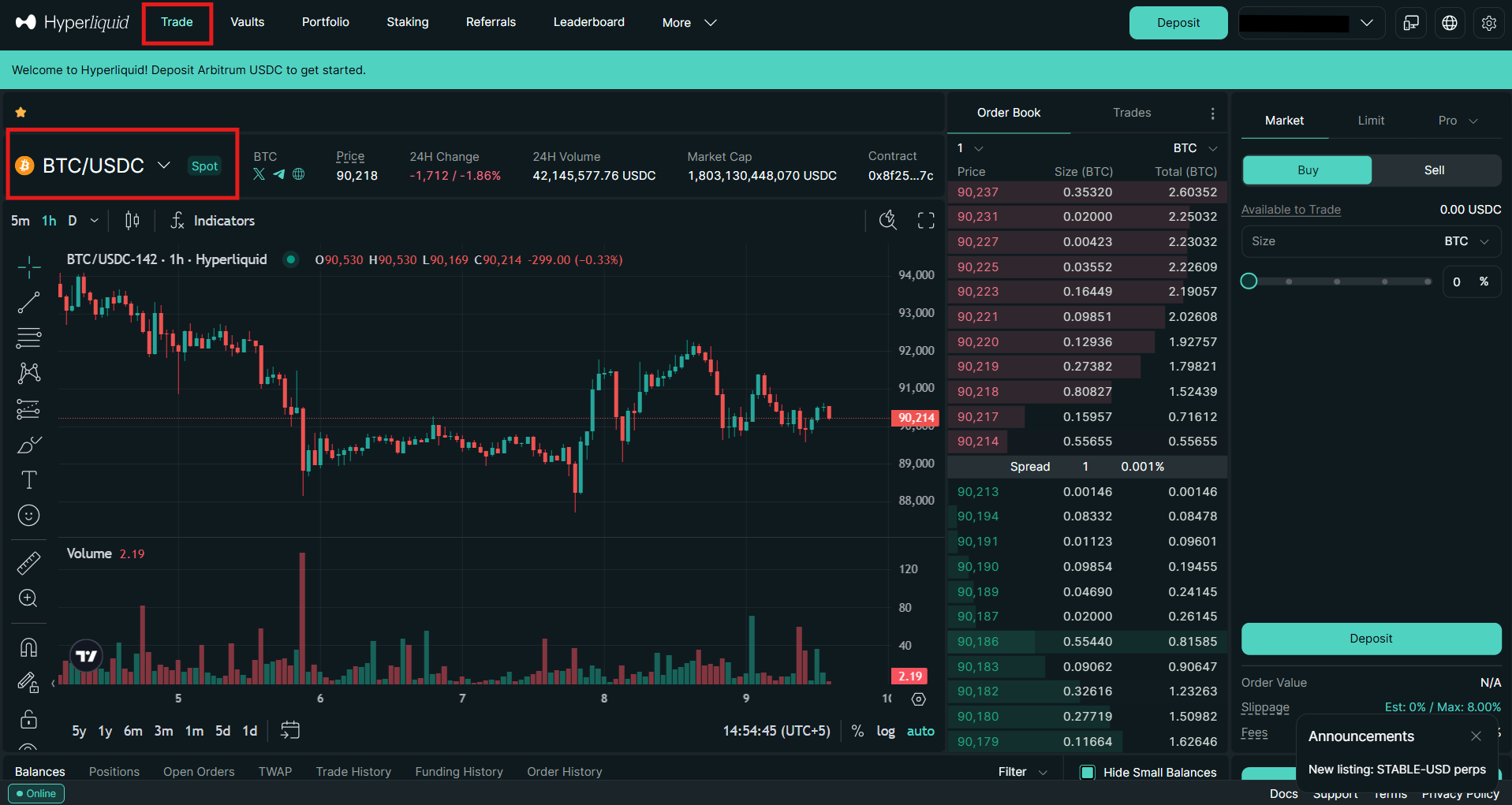Open the Docs link
The image size is (1512, 805).
pos(1282,793)
